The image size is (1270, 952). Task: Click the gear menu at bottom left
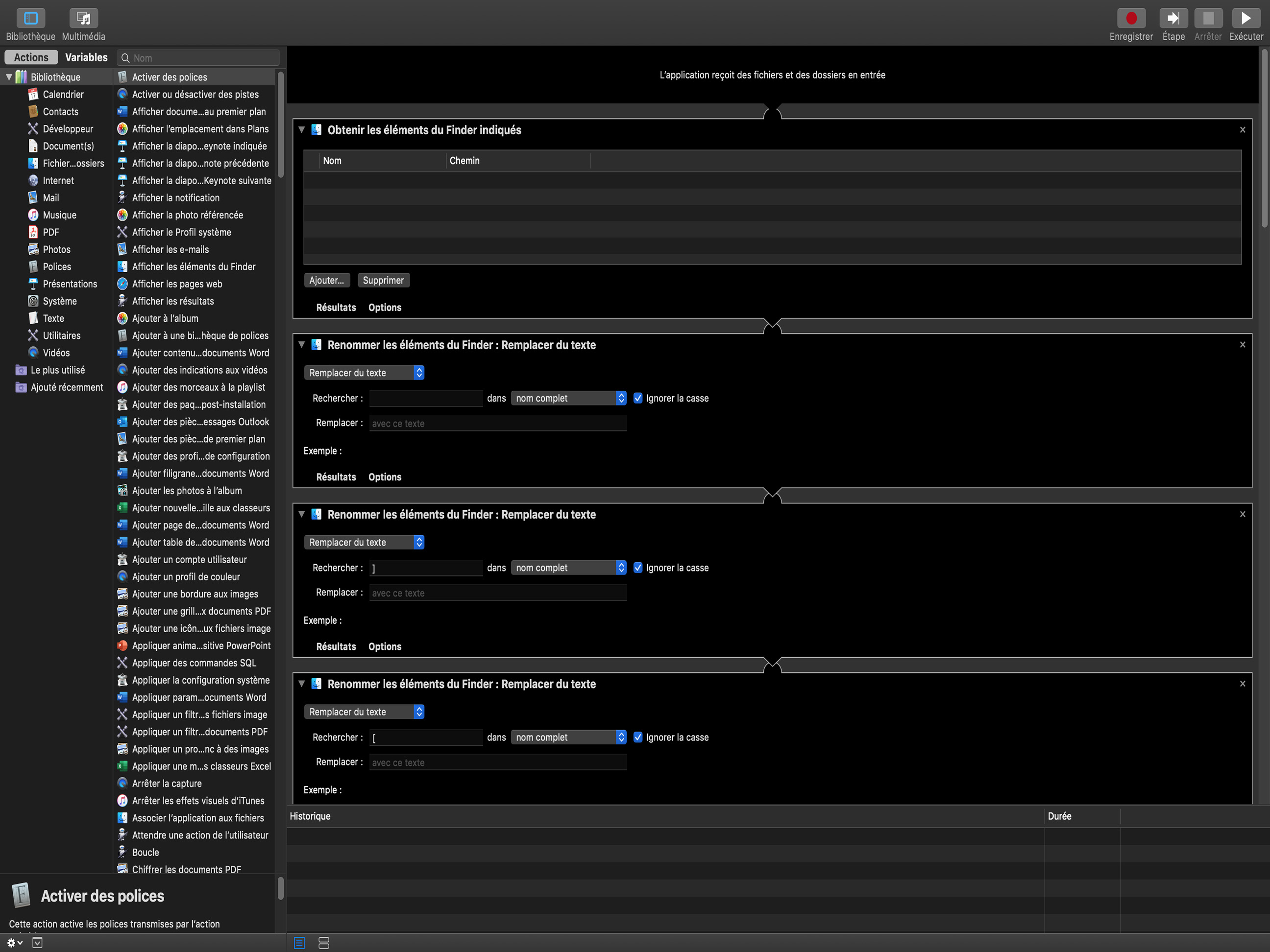pyautogui.click(x=14, y=943)
